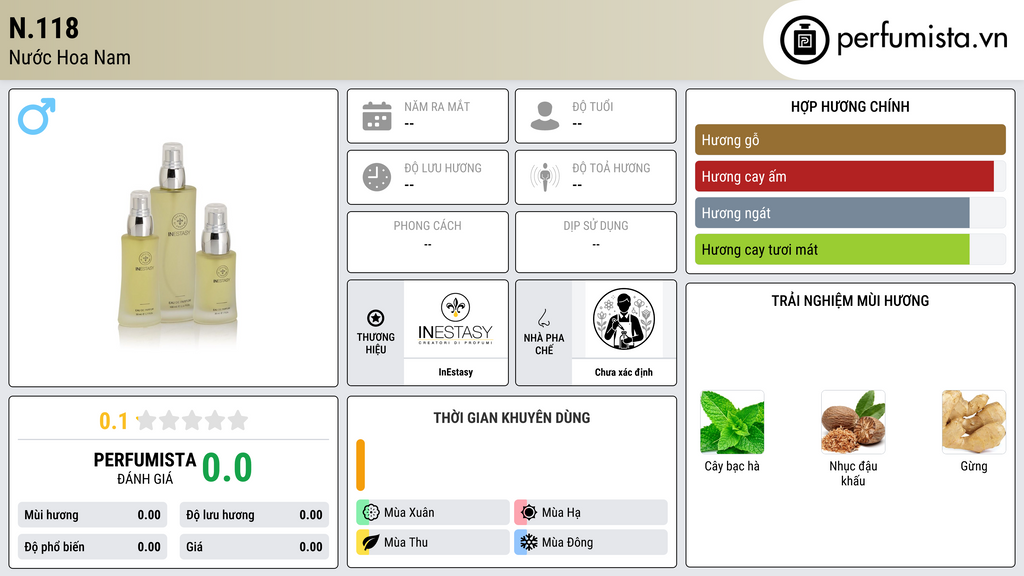Click the Chưa xác định perfumer label

pyautogui.click(x=624, y=372)
